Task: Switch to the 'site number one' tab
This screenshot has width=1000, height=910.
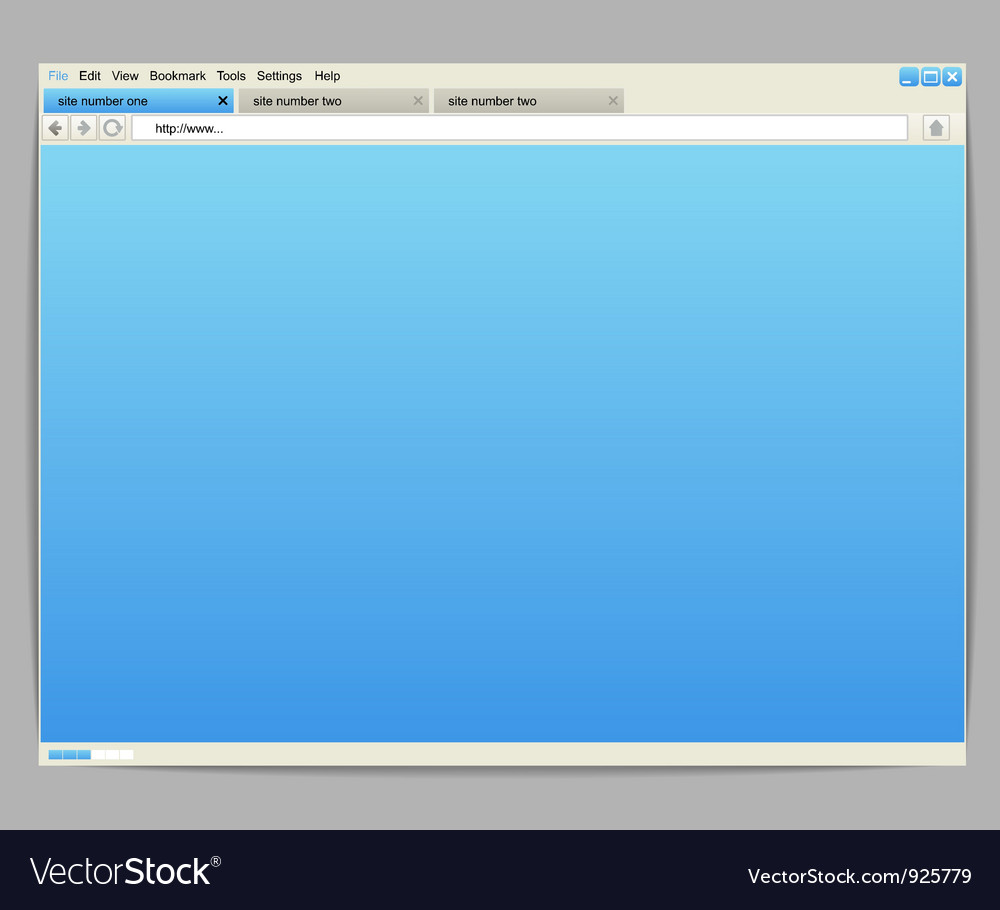Action: coord(120,101)
